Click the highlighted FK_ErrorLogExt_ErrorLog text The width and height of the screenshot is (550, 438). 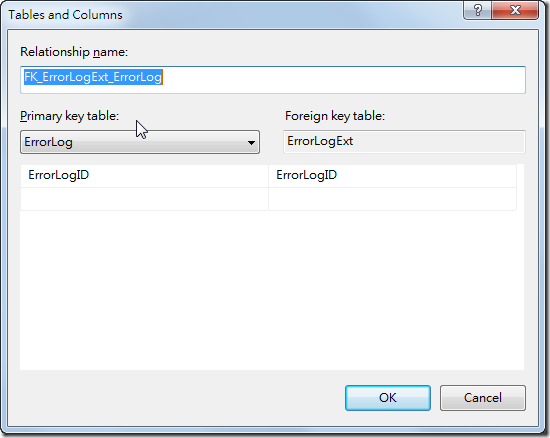pos(93,77)
